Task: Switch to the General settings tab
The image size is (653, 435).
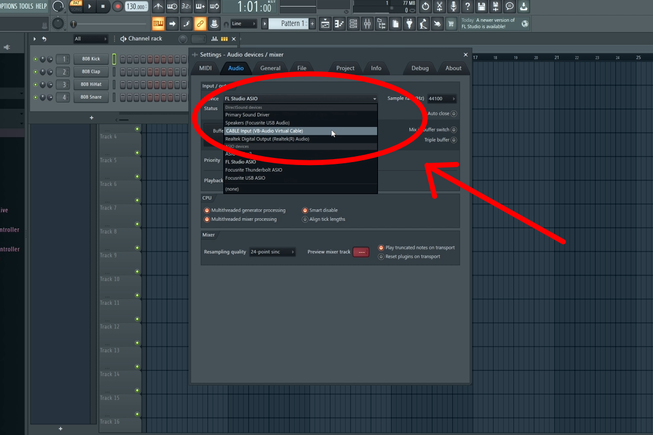Action: pyautogui.click(x=270, y=68)
